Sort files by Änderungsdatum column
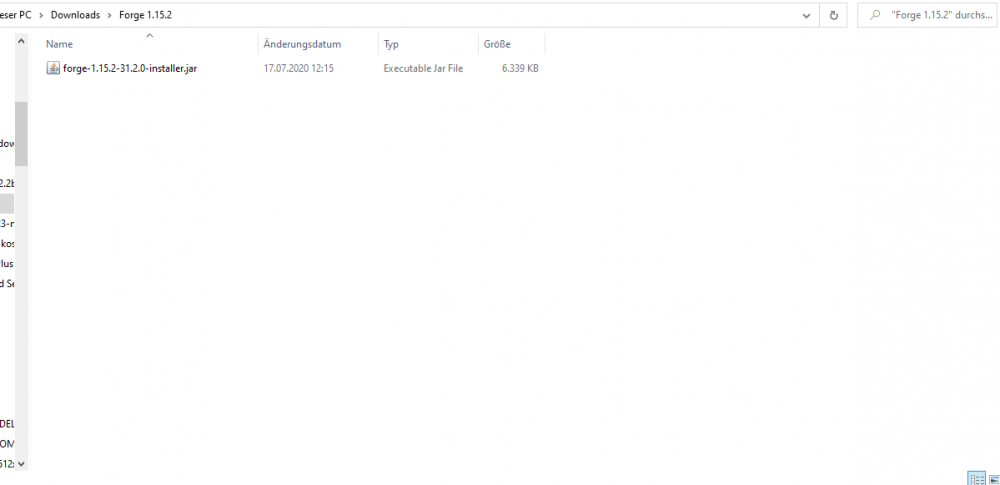This screenshot has height=485, width=1000. click(x=302, y=45)
